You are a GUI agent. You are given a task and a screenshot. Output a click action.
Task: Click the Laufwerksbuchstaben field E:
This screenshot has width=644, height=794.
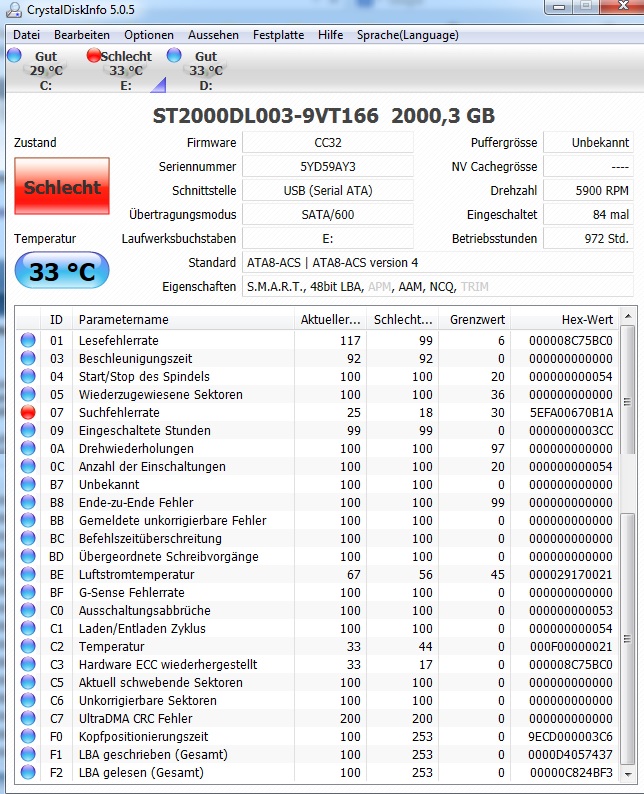(328, 239)
